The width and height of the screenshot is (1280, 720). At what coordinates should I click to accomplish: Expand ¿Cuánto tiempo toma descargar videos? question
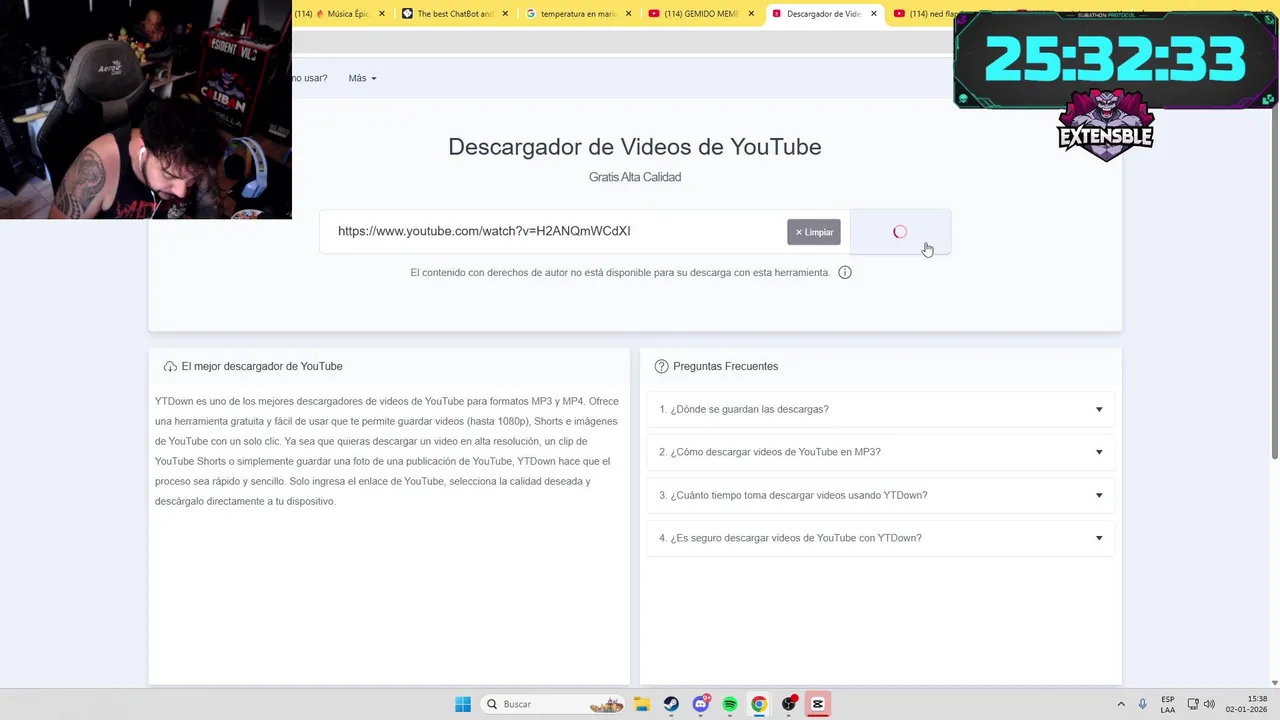tap(881, 495)
